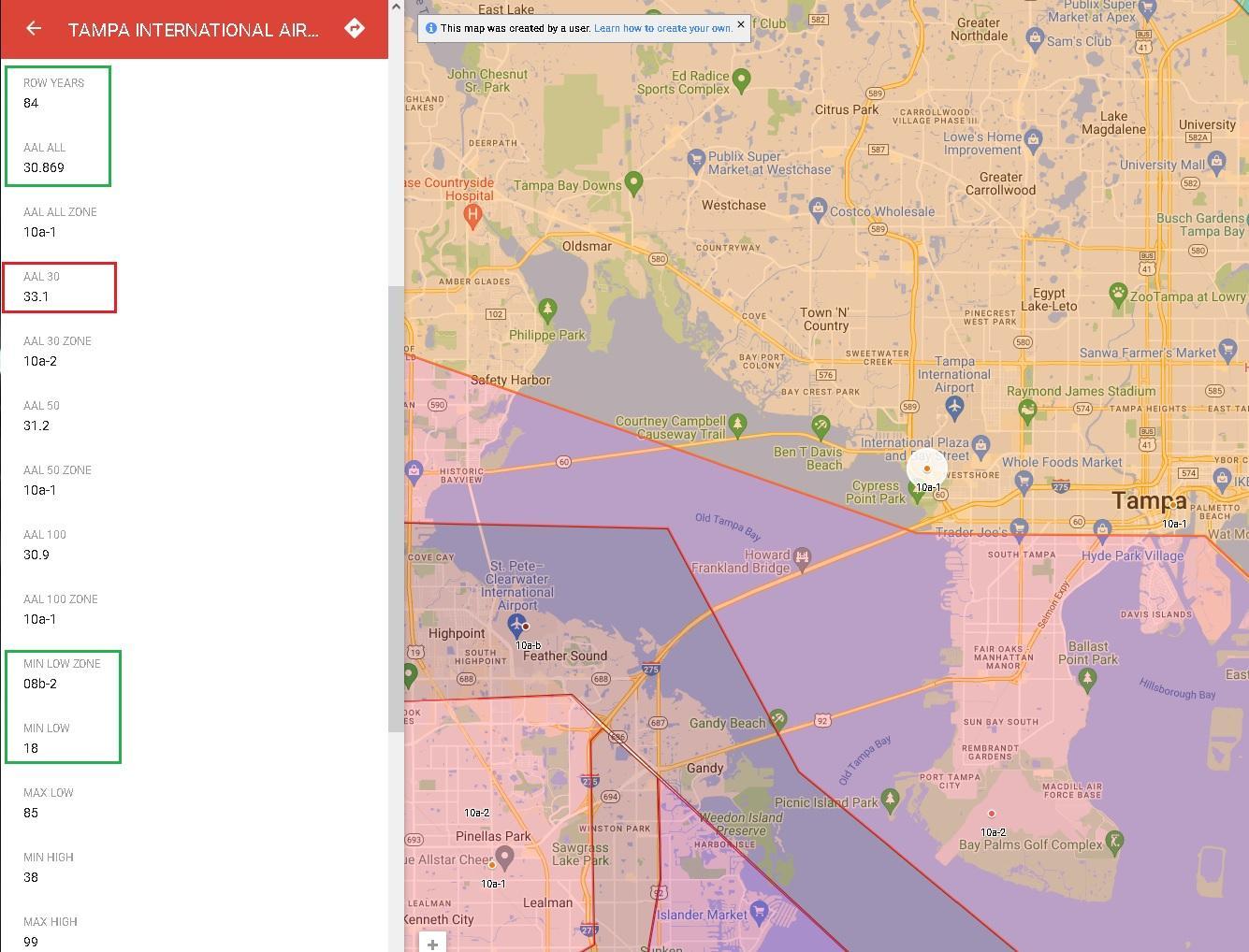This screenshot has height=952, width=1249.
Task: Click Gandy Beach icon
Action: [x=777, y=718]
